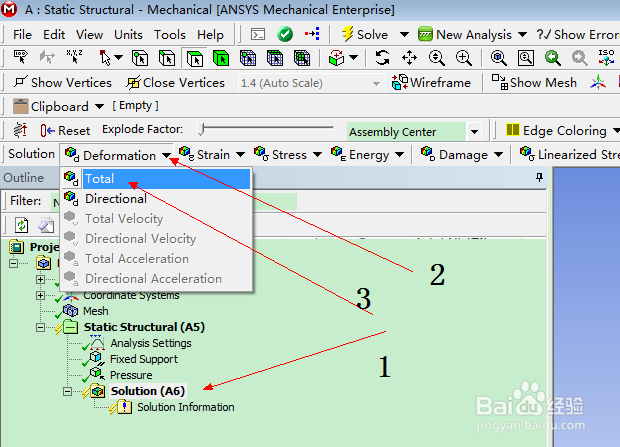Select Total from Deformation menu
The image size is (620, 447).
click(x=157, y=178)
